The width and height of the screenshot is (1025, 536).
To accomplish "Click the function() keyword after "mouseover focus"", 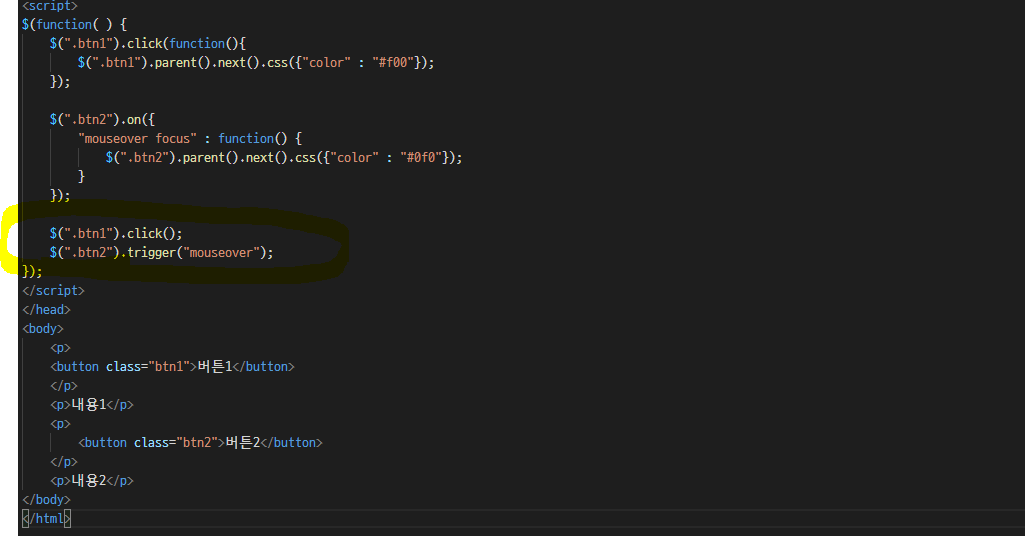I will tap(252, 139).
